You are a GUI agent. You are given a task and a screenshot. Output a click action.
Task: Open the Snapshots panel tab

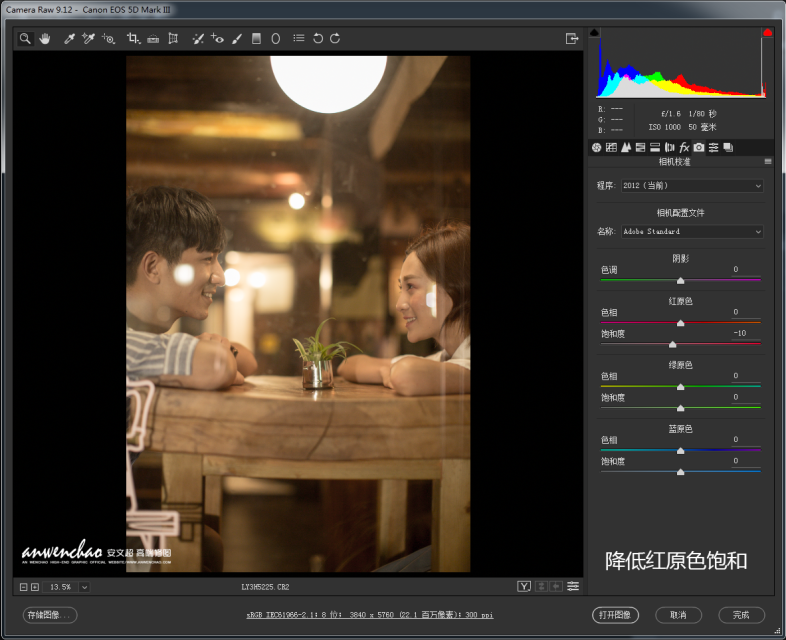click(x=728, y=147)
